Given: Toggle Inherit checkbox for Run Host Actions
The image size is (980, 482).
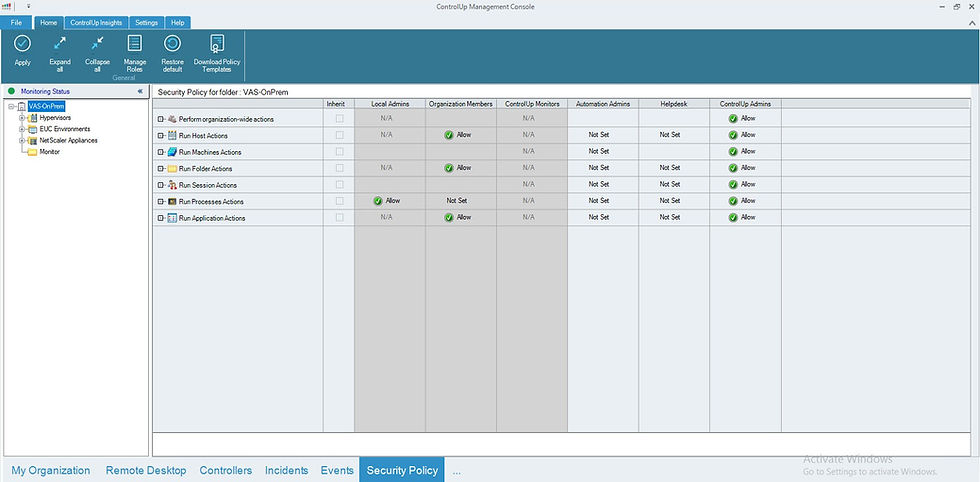Looking at the screenshot, I should 339,134.
